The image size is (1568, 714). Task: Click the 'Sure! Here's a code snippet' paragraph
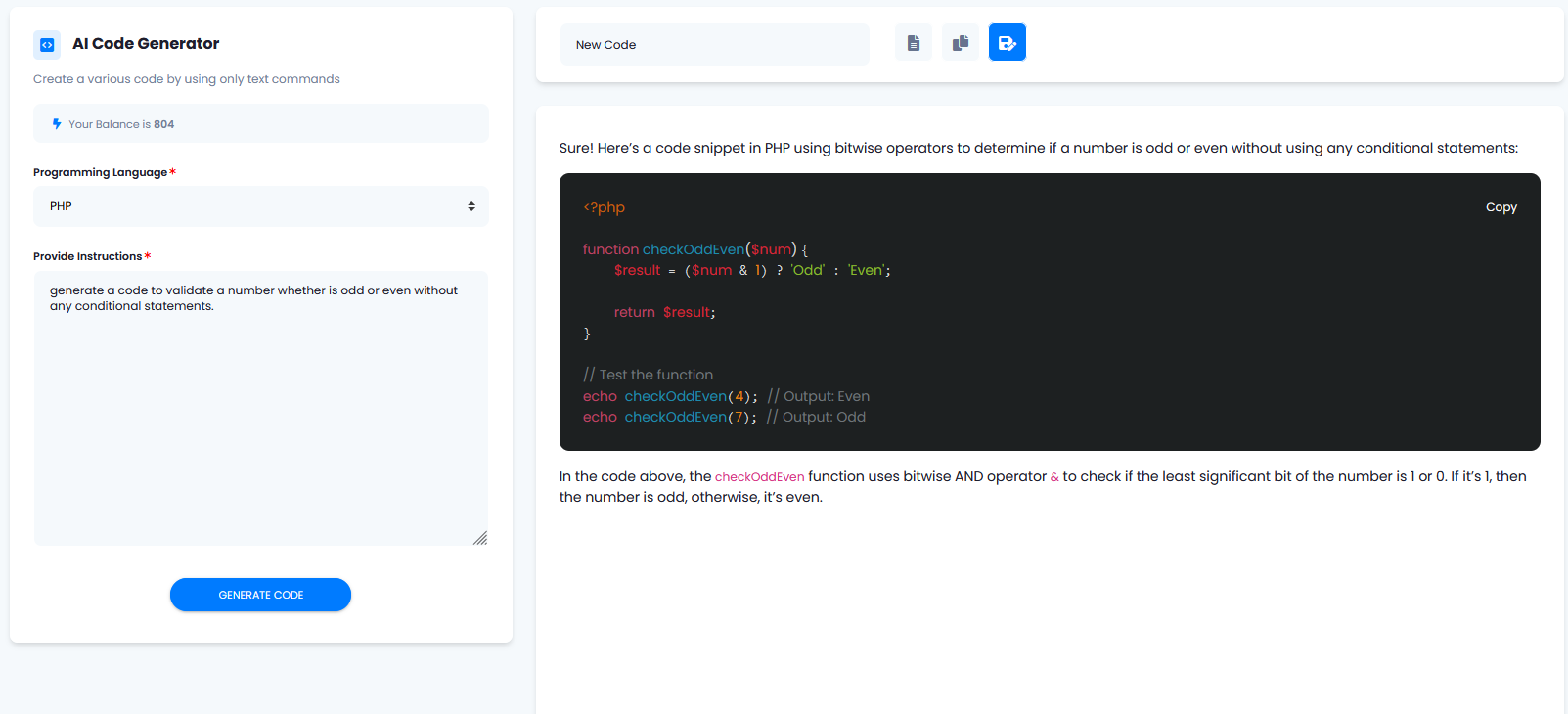click(x=1039, y=148)
